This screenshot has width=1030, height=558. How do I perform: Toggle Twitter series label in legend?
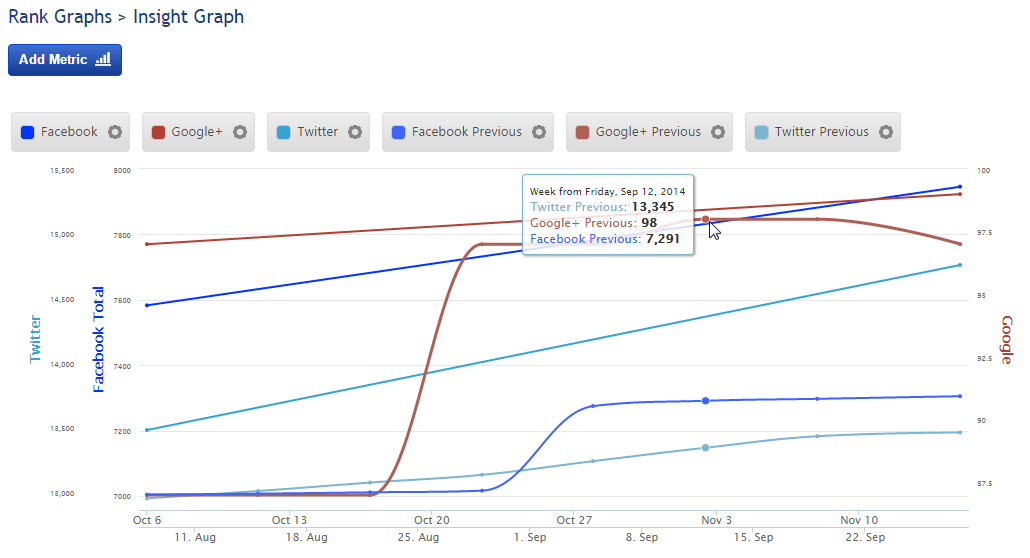pyautogui.click(x=317, y=132)
